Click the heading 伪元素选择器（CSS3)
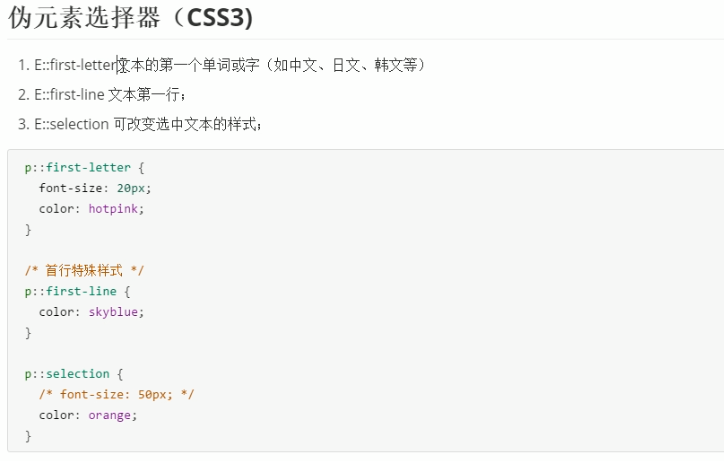 (130, 18)
